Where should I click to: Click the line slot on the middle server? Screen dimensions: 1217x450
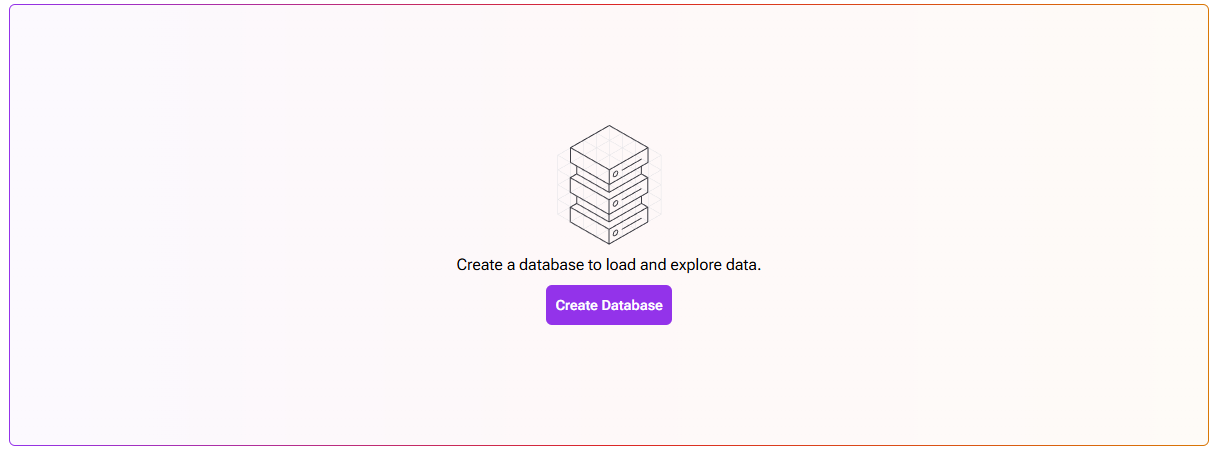pos(632,194)
